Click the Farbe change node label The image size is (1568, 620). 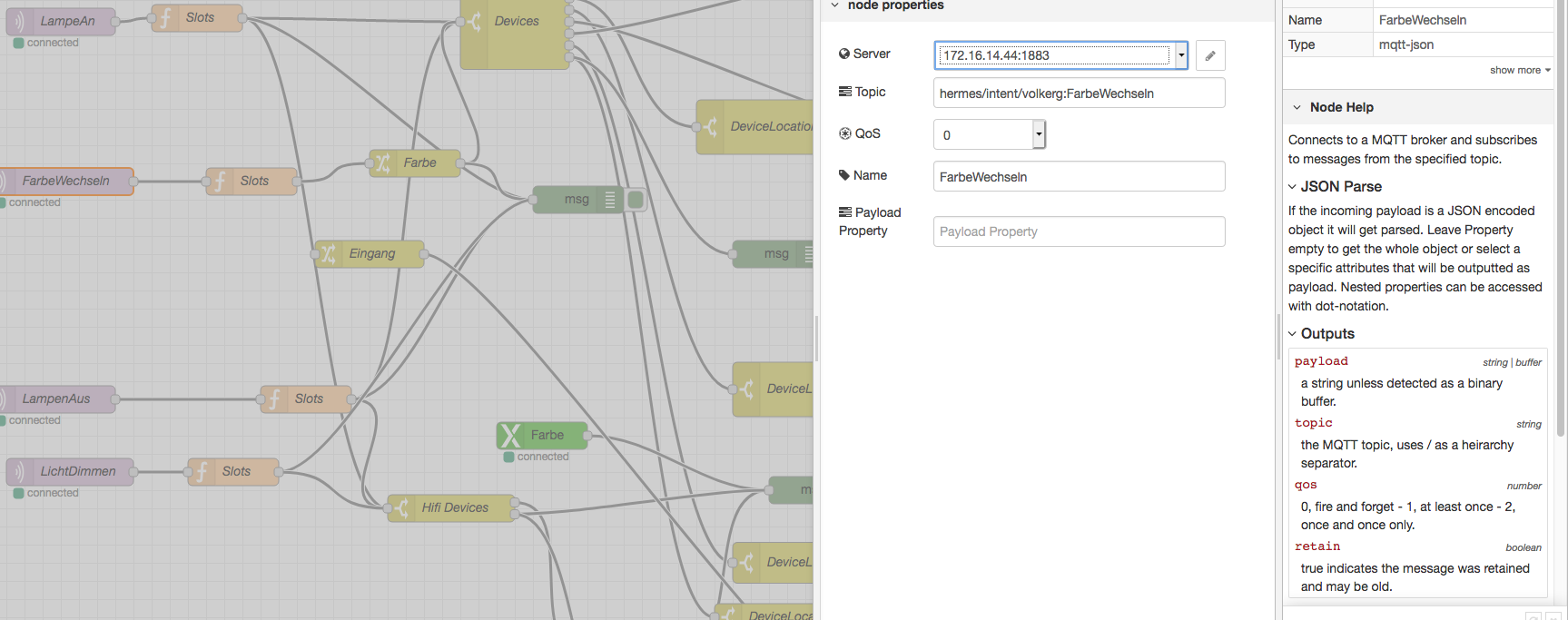[419, 162]
